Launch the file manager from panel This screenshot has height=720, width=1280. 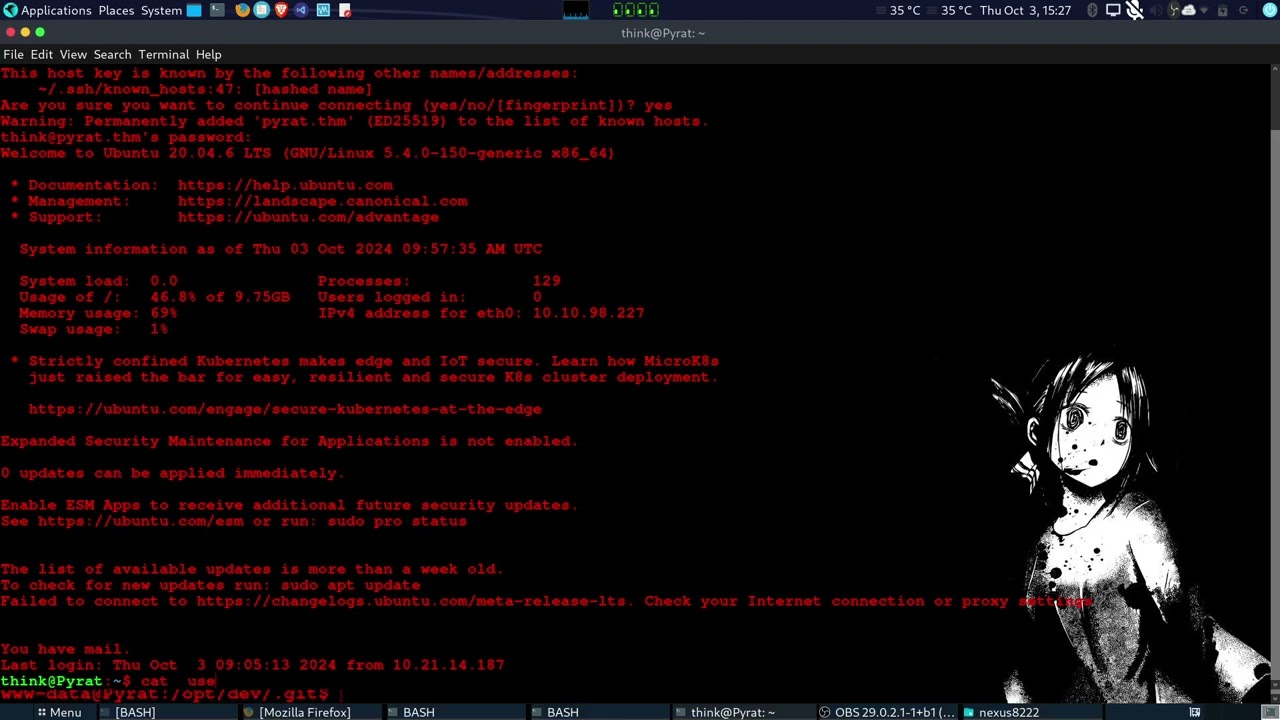tap(194, 10)
